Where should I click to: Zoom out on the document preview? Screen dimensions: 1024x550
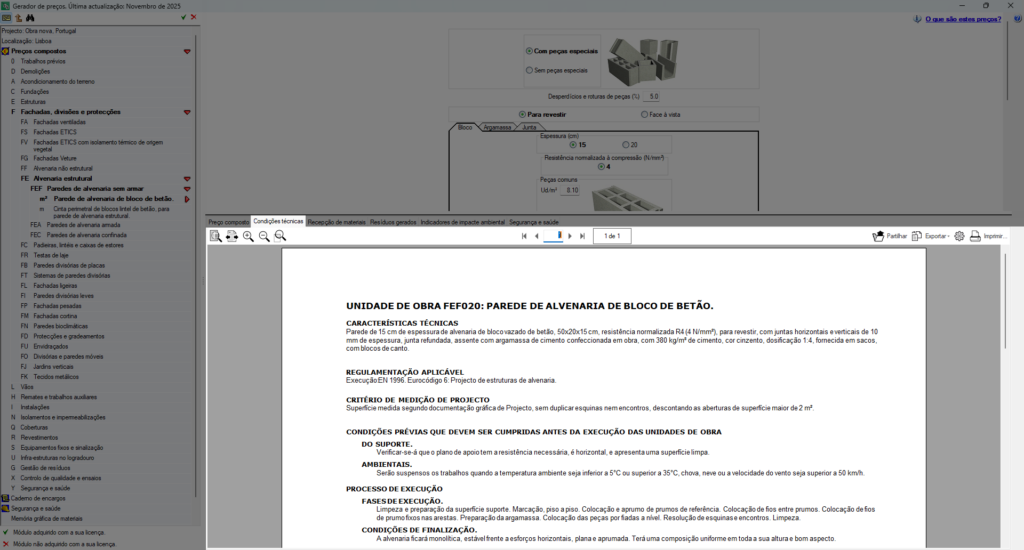(264, 236)
